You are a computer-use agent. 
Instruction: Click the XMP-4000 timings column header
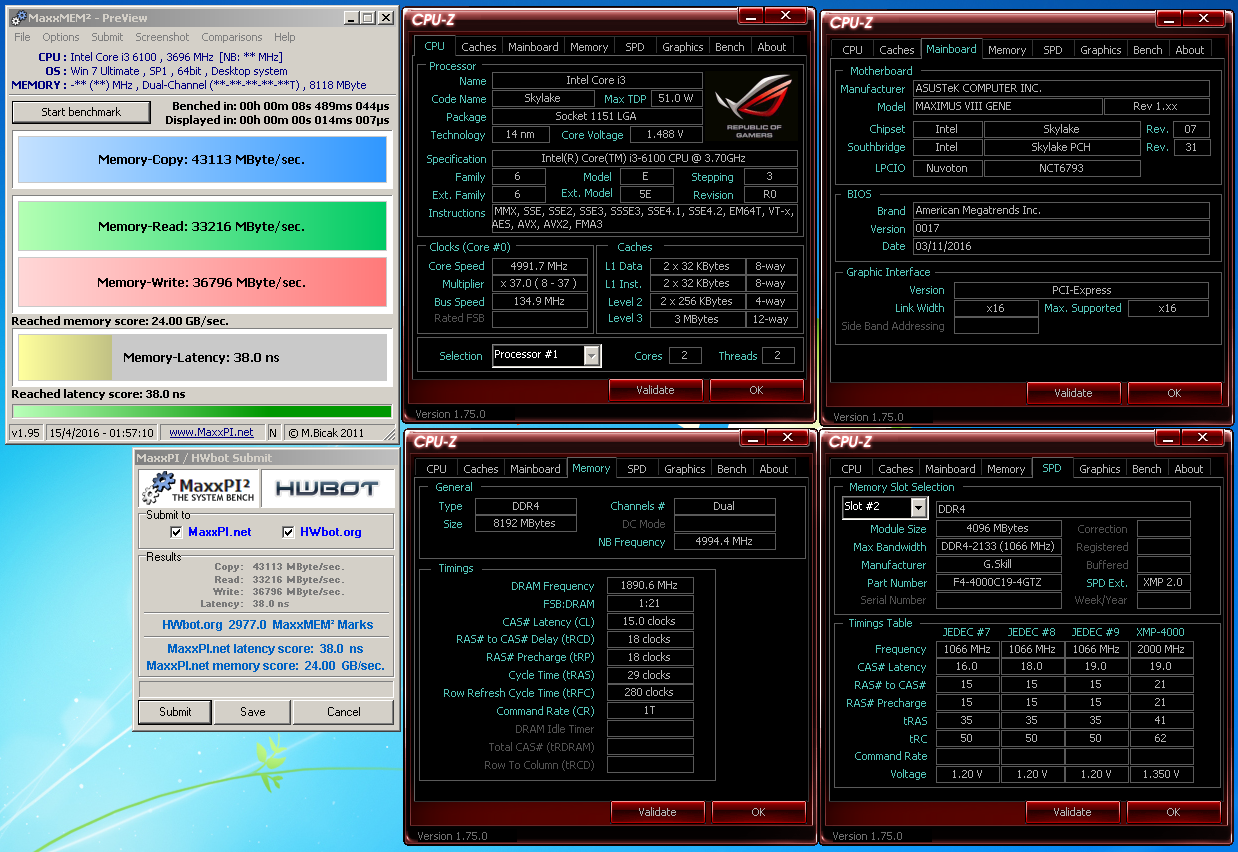1160,631
